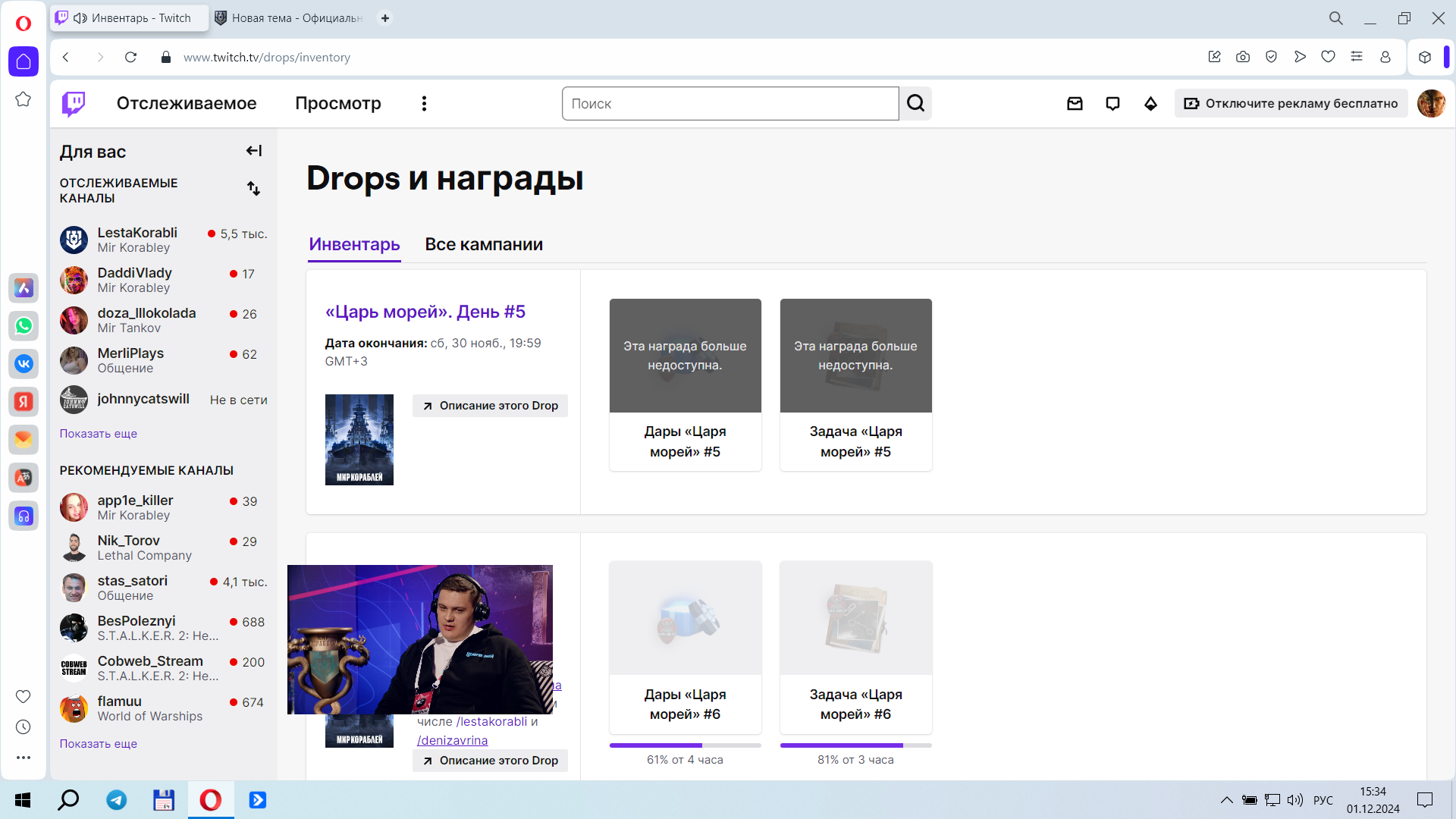Switch to the Инвентарь tab

(x=354, y=244)
